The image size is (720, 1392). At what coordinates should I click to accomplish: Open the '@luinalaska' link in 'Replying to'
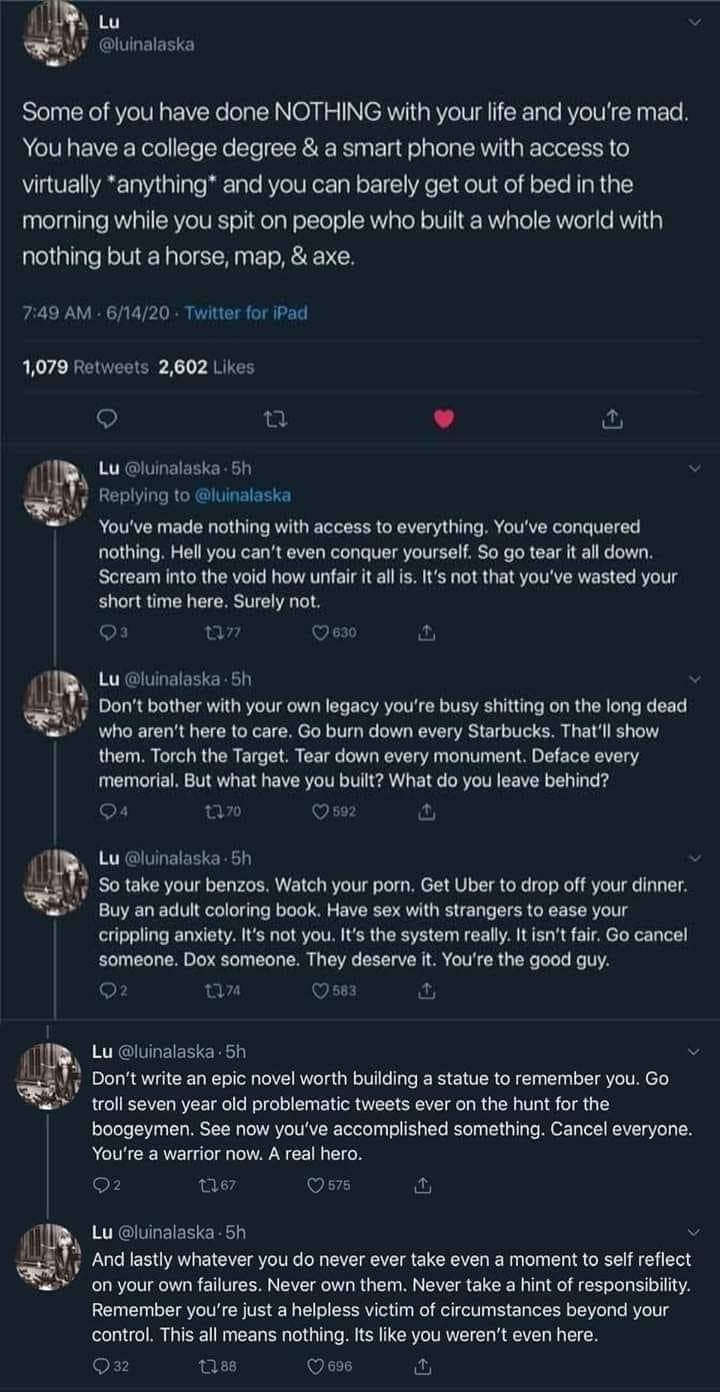[x=242, y=494]
